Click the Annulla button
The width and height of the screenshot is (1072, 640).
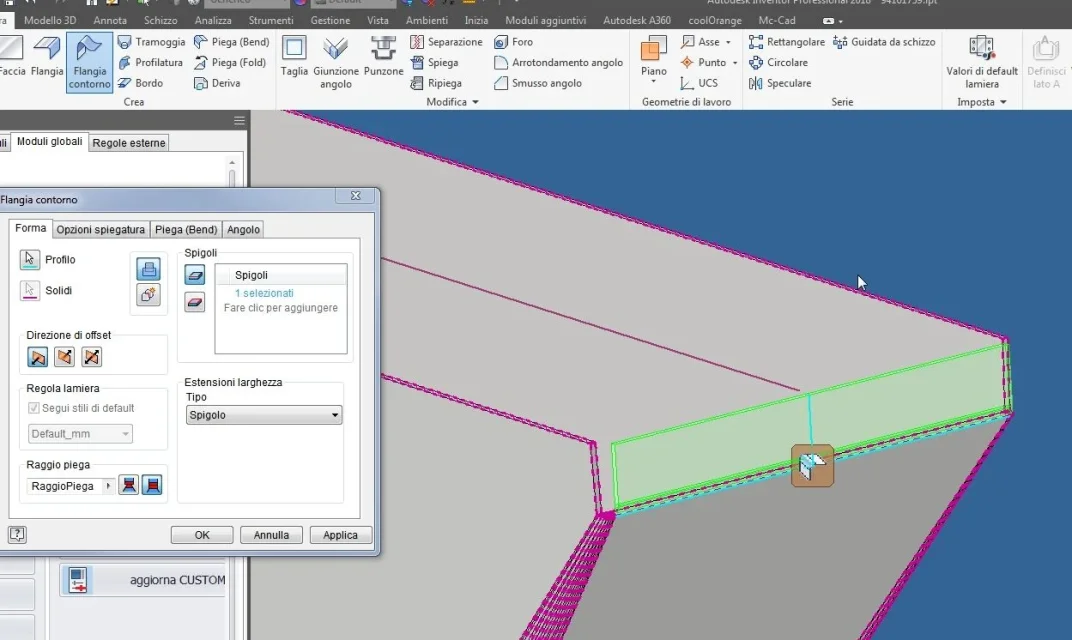271,535
